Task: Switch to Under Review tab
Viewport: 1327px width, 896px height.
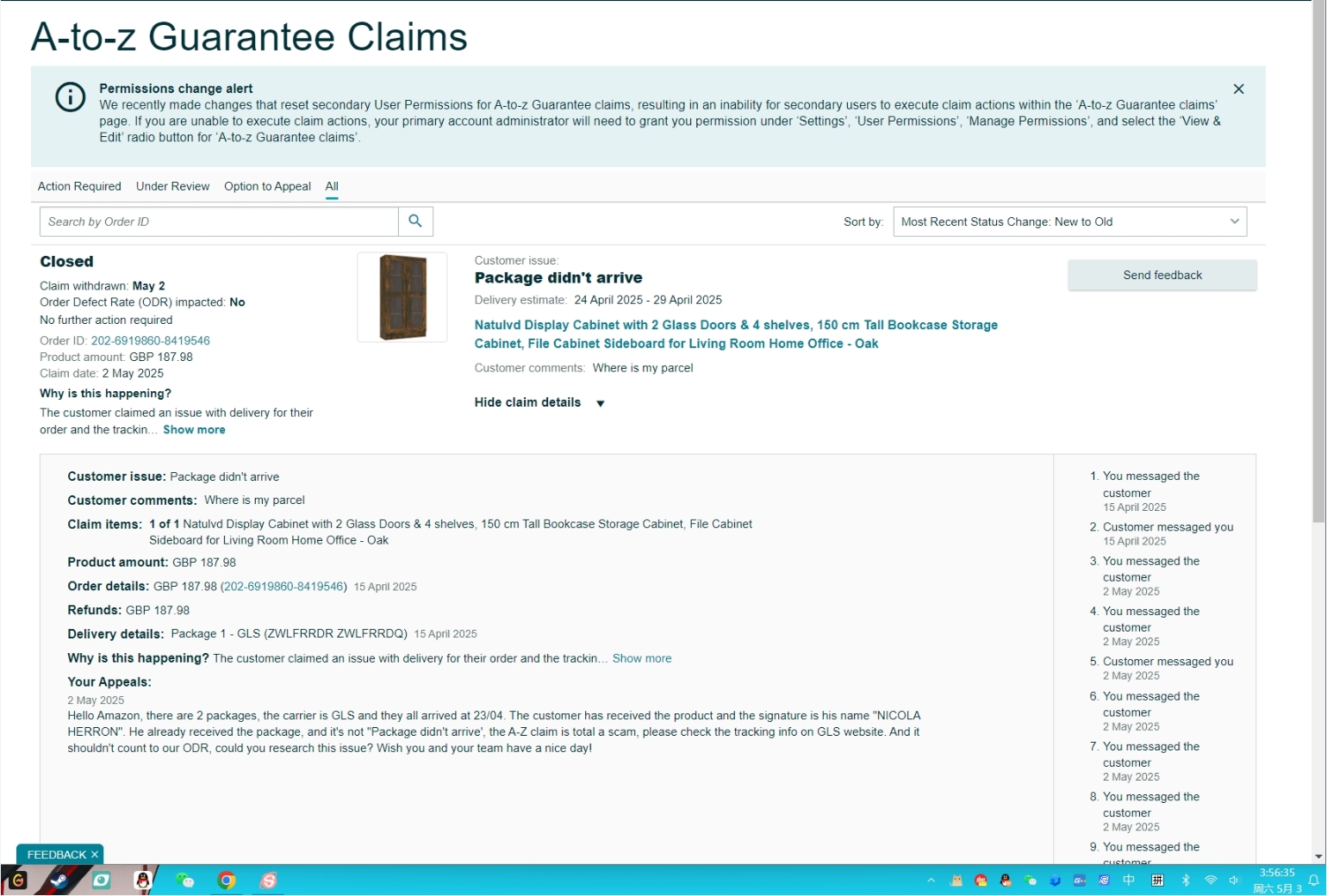Action: [x=172, y=186]
